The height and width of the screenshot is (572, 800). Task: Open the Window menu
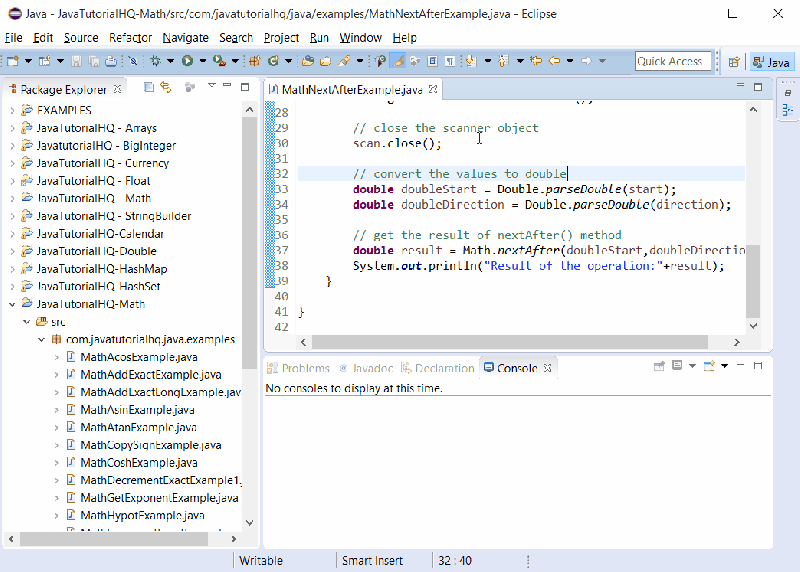[360, 38]
